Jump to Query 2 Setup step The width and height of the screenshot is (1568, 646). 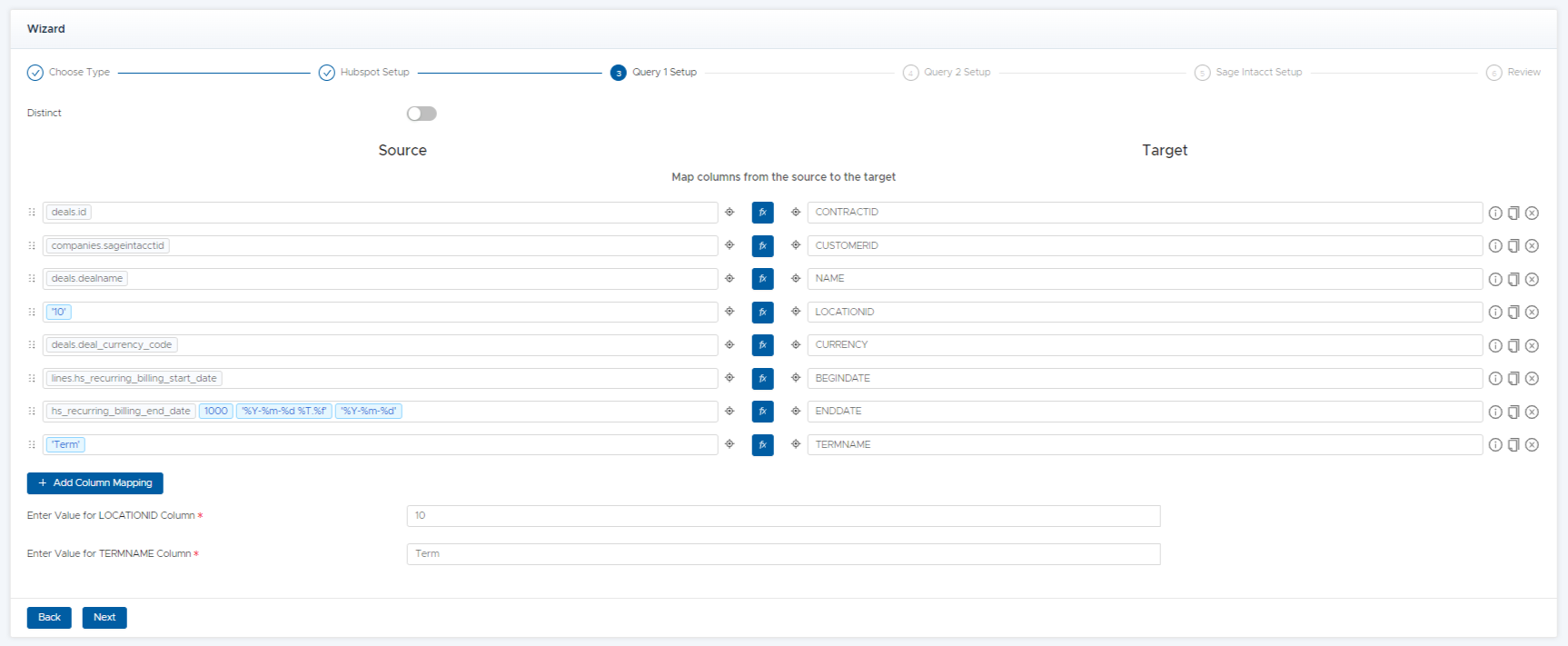(x=947, y=73)
